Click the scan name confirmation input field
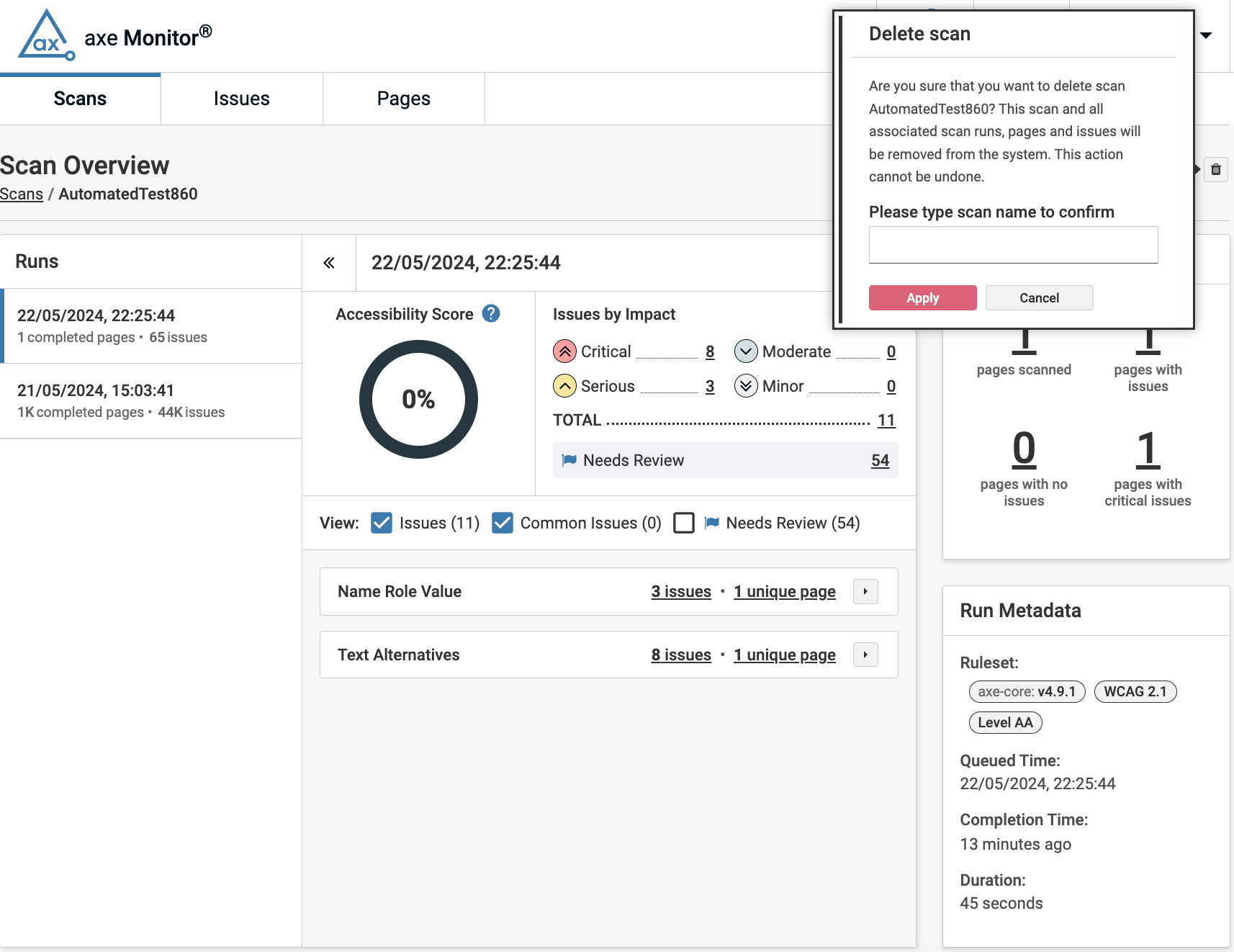 pyautogui.click(x=1013, y=246)
